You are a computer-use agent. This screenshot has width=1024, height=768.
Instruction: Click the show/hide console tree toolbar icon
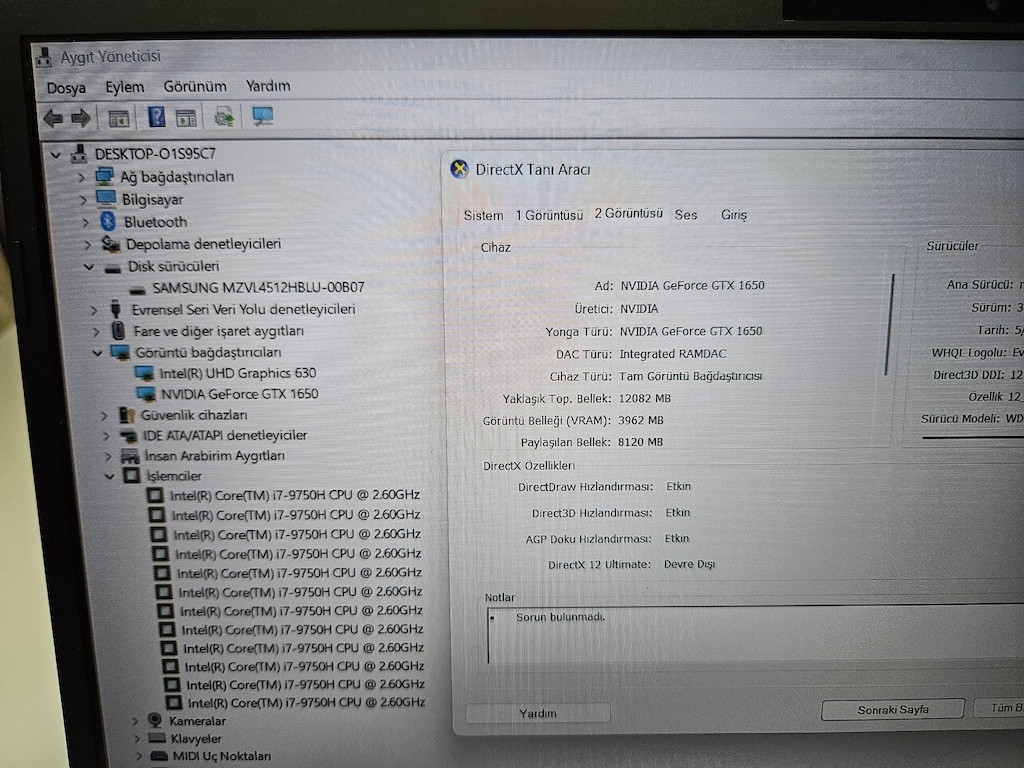119,118
